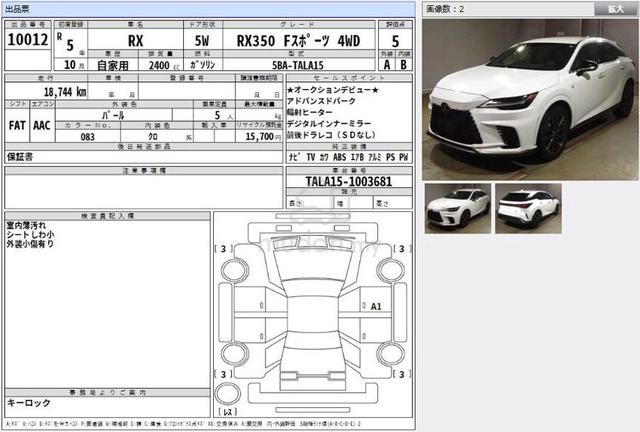The image size is (640, 432).
Task: Click the ★オークションデビュー★ sales point
Action: click(333, 90)
